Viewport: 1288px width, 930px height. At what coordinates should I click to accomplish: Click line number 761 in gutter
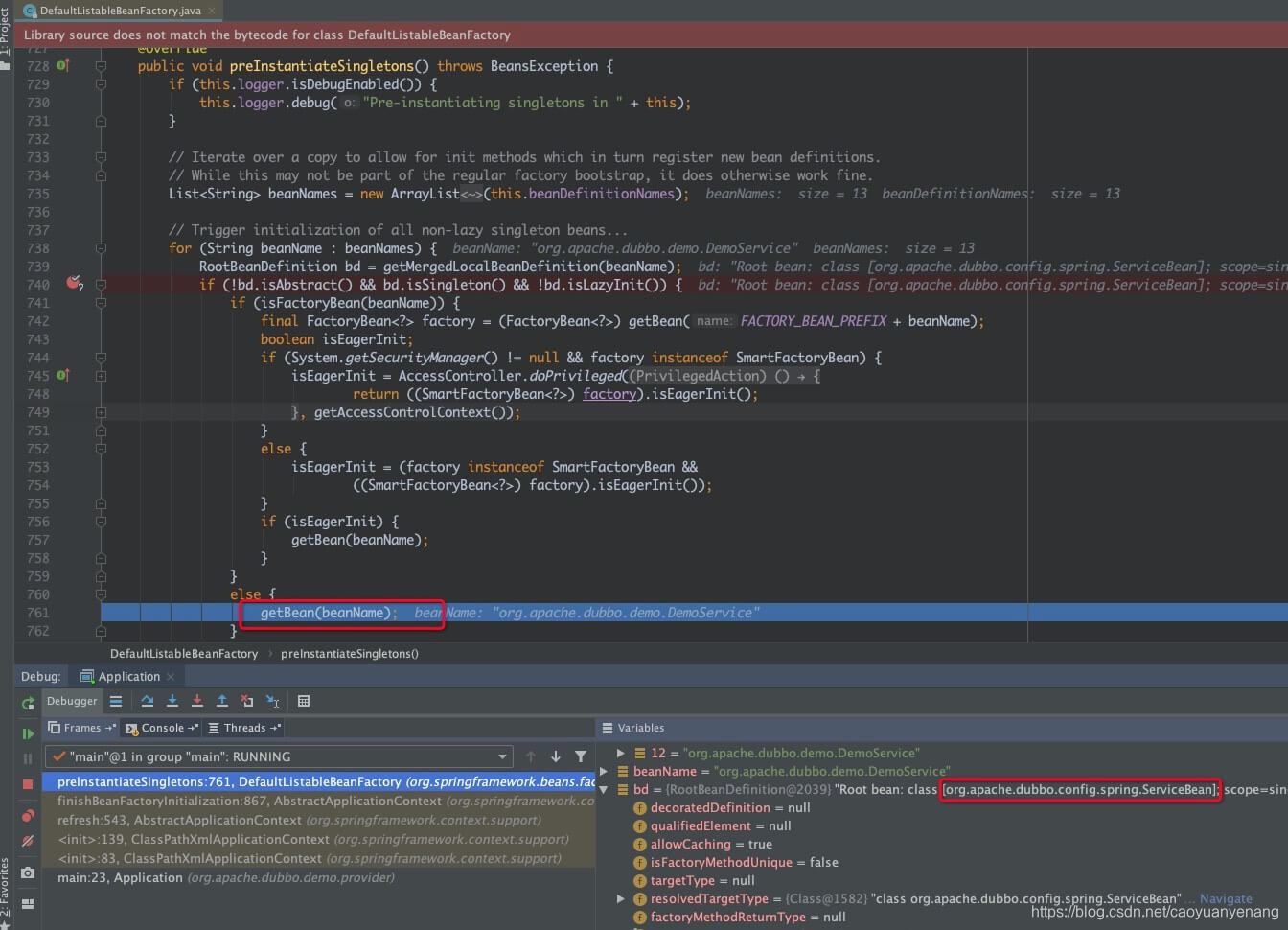tap(37, 613)
